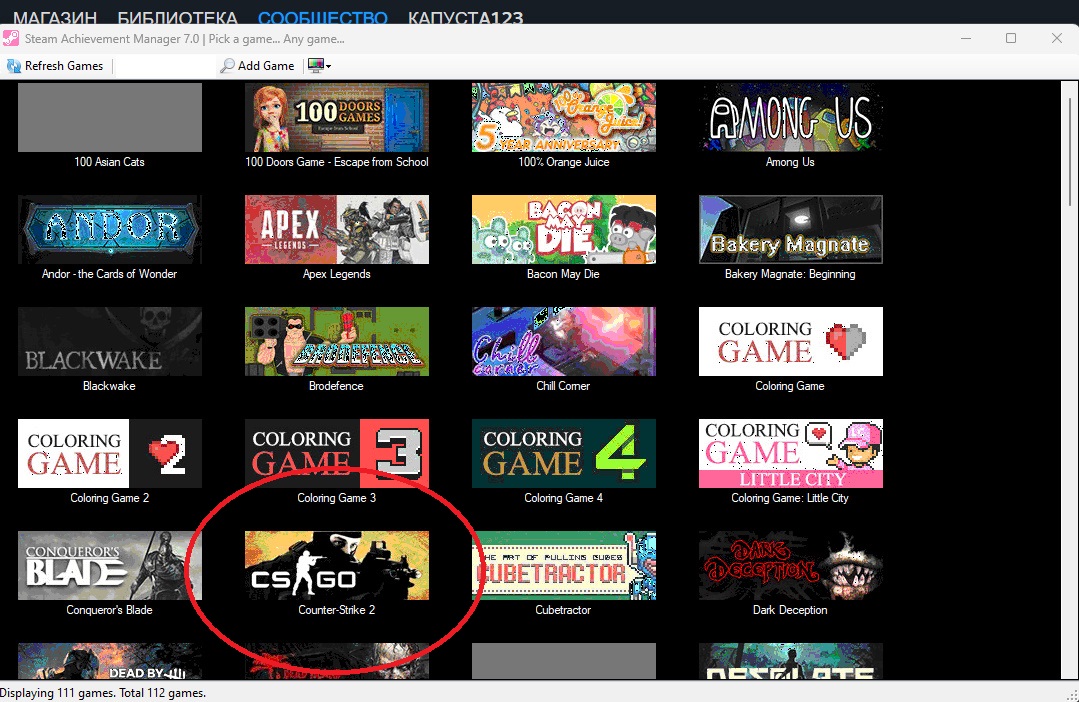Click the 'Apex Legends' caption text
This screenshot has height=702, width=1079.
tap(336, 275)
